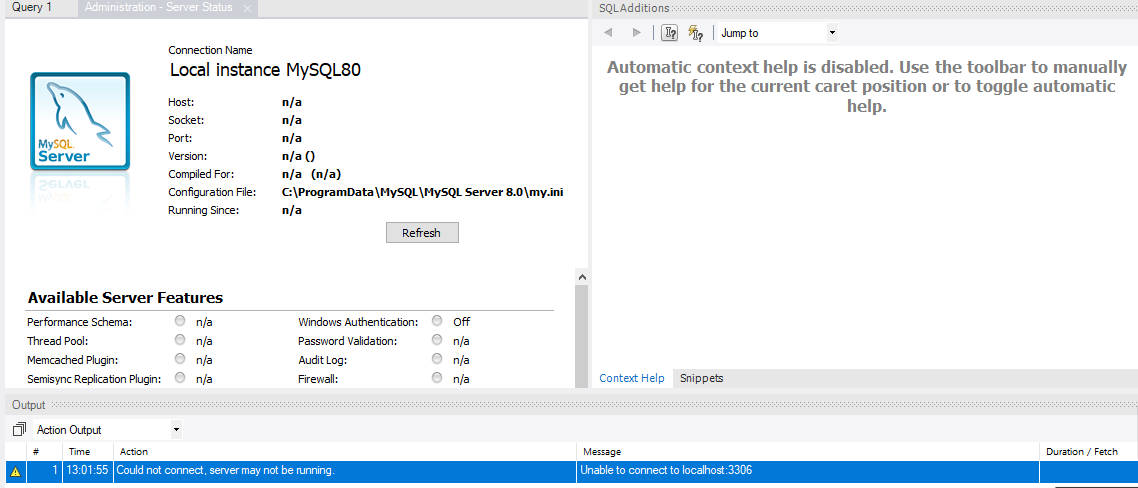Open the Snippets tab
The height and width of the screenshot is (488, 1138).
[x=701, y=378]
